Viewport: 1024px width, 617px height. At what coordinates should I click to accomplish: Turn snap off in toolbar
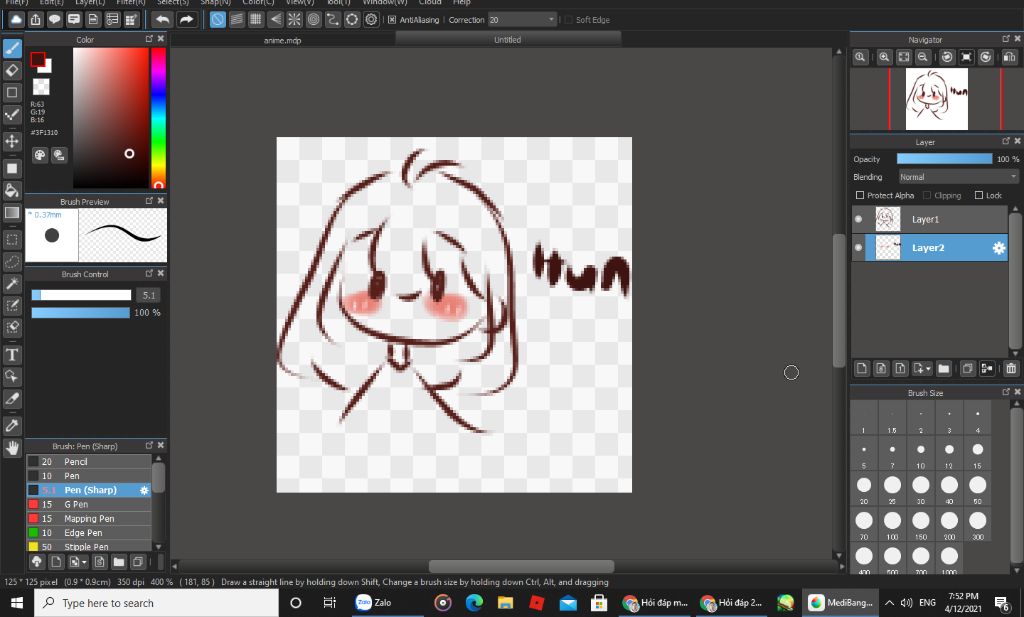(217, 20)
